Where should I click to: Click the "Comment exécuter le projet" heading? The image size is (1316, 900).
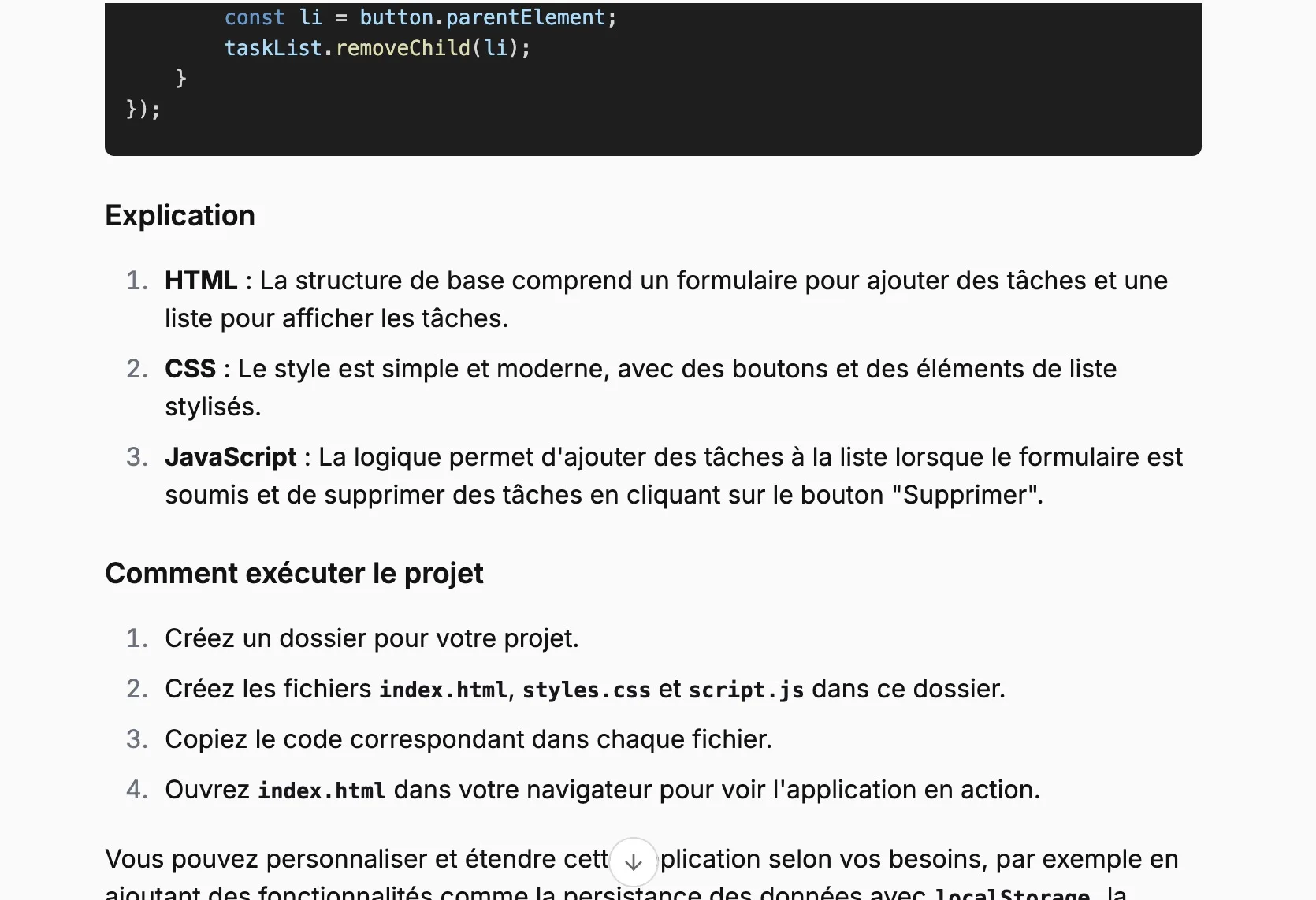click(x=294, y=574)
